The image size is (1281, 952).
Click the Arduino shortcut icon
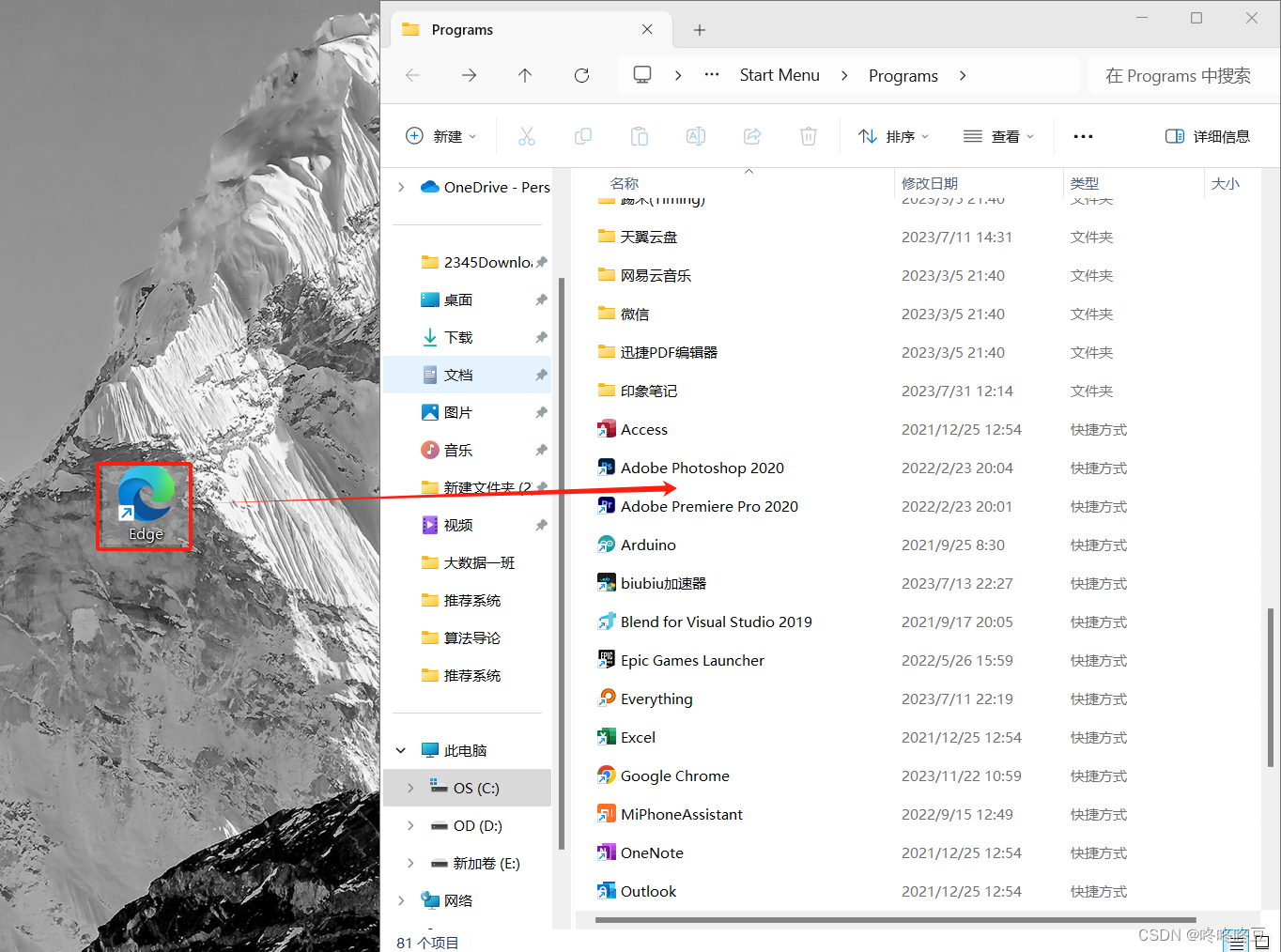[x=607, y=545]
